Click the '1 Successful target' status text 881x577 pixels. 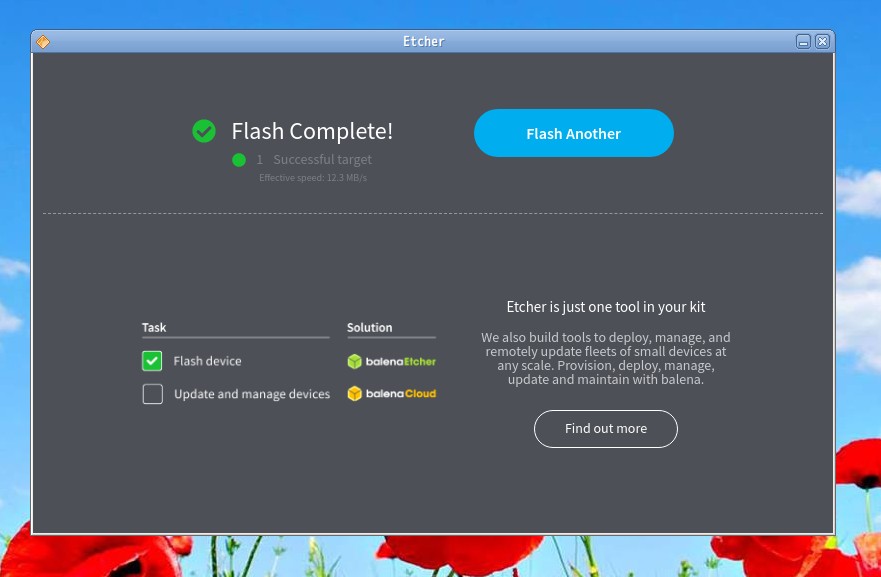point(314,160)
